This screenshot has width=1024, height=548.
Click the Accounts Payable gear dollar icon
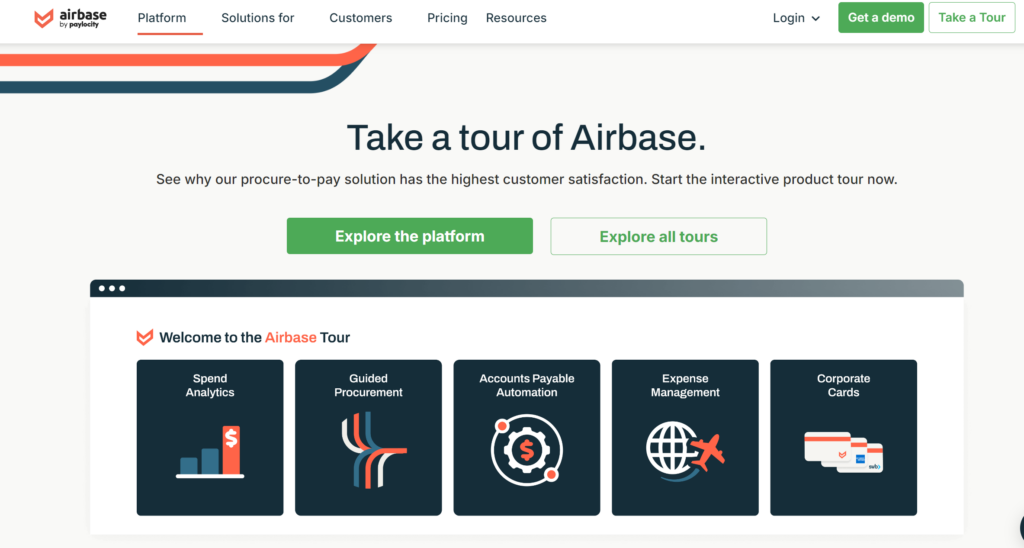[526, 451]
